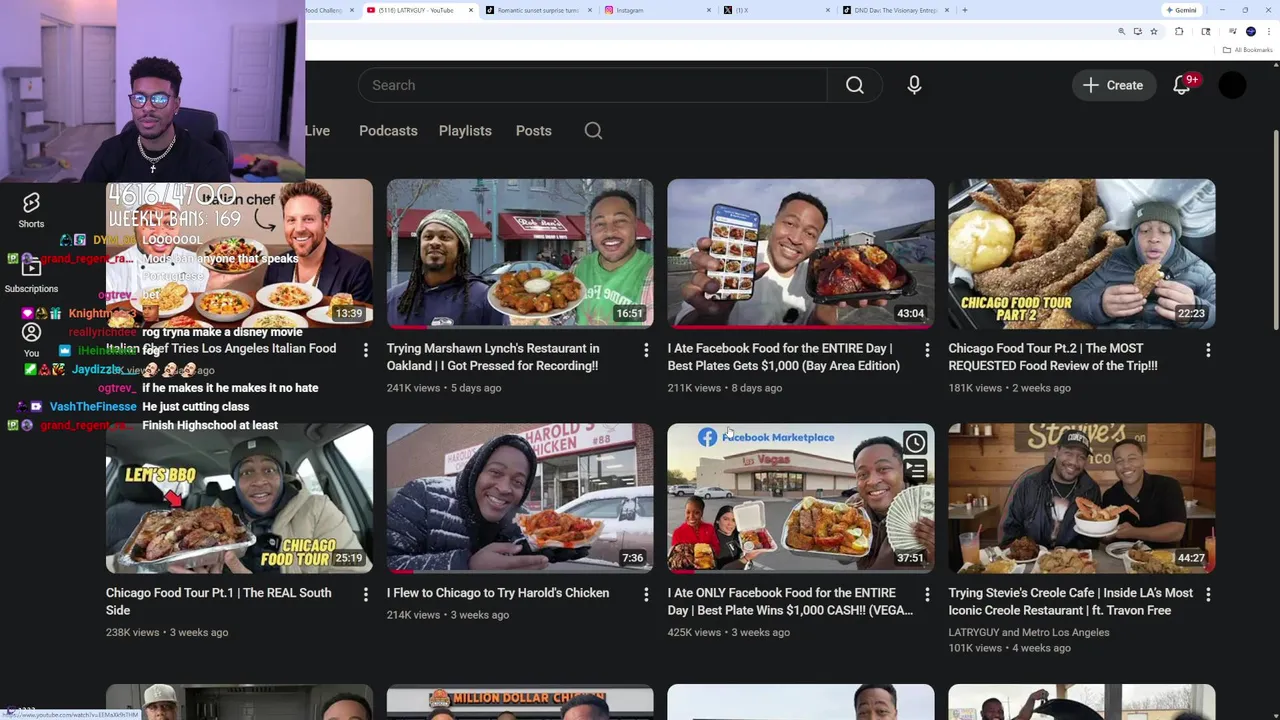Click the Create button
The height and width of the screenshot is (720, 1280).
pos(1113,85)
